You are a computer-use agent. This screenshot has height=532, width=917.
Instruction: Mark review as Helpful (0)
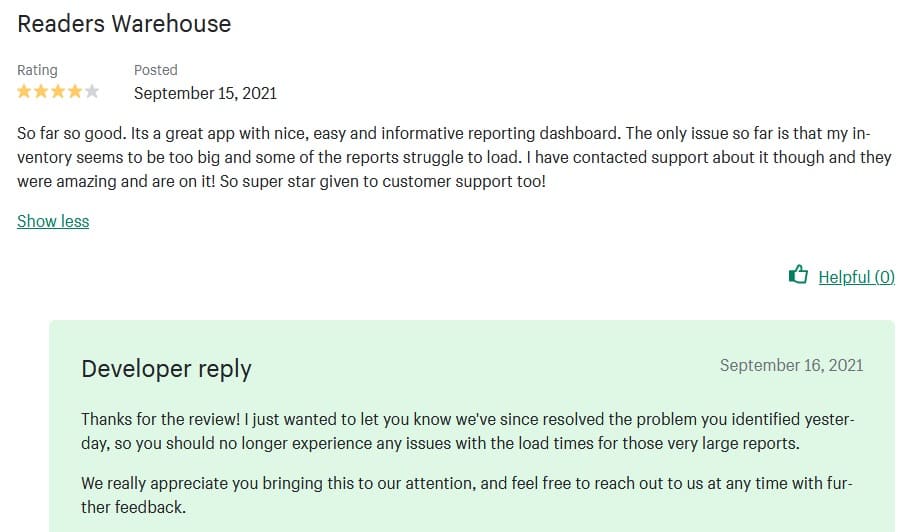856,277
